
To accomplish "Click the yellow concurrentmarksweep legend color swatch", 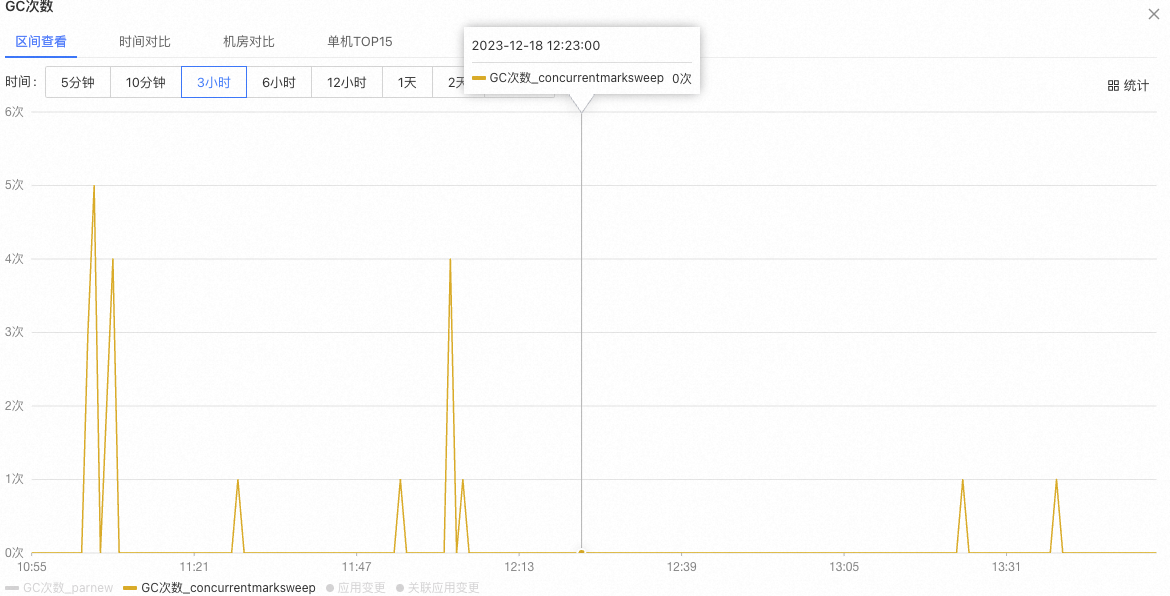I will pyautogui.click(x=130, y=588).
